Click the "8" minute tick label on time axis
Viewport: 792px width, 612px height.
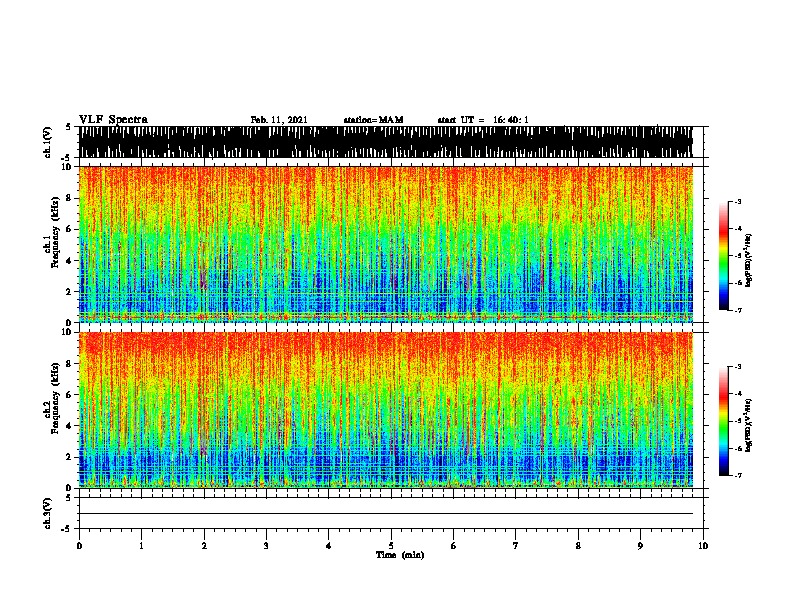coord(578,546)
